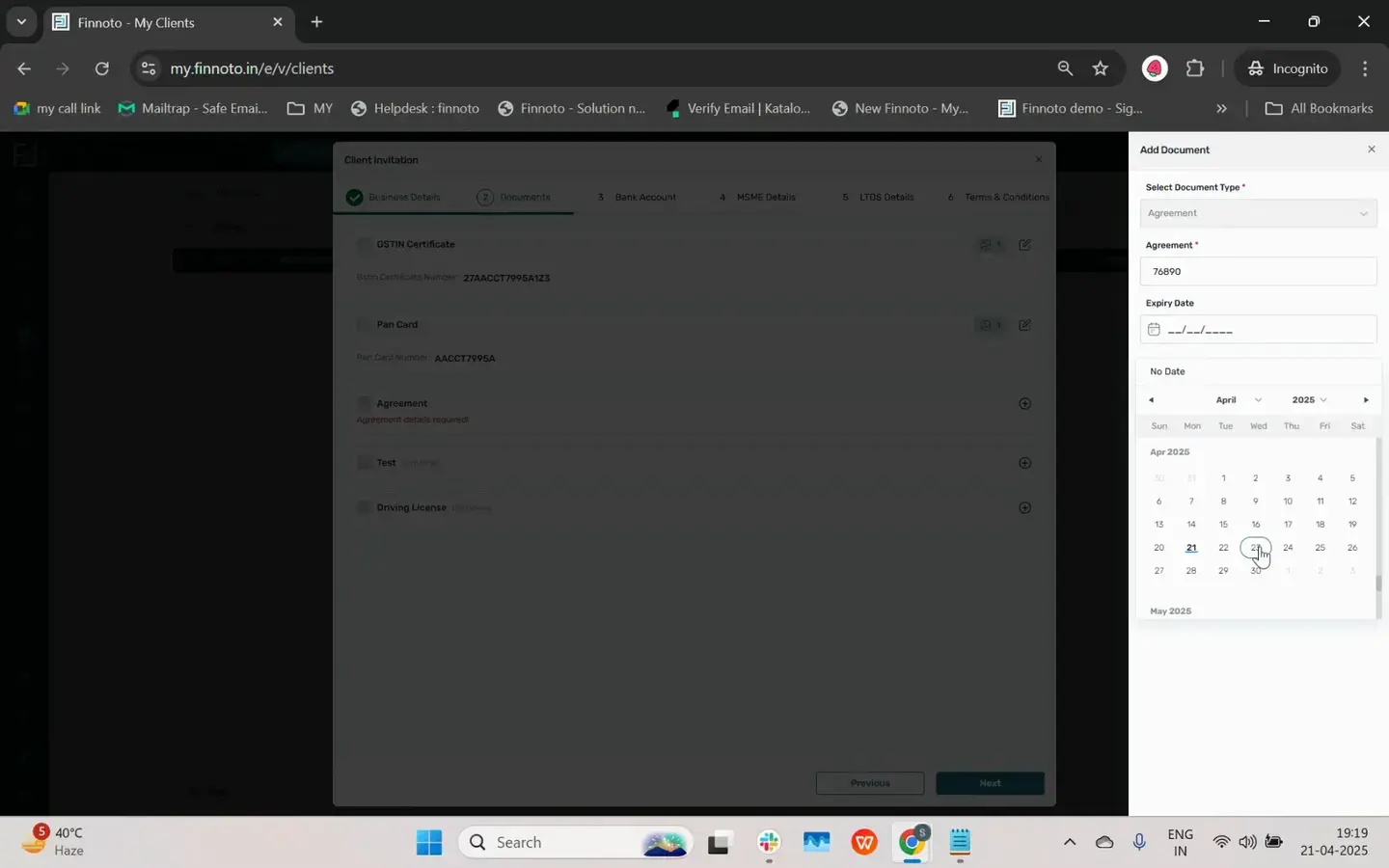Viewport: 1389px width, 868px height.
Task: Open the year dropdown showing 2025
Action: point(1309,400)
